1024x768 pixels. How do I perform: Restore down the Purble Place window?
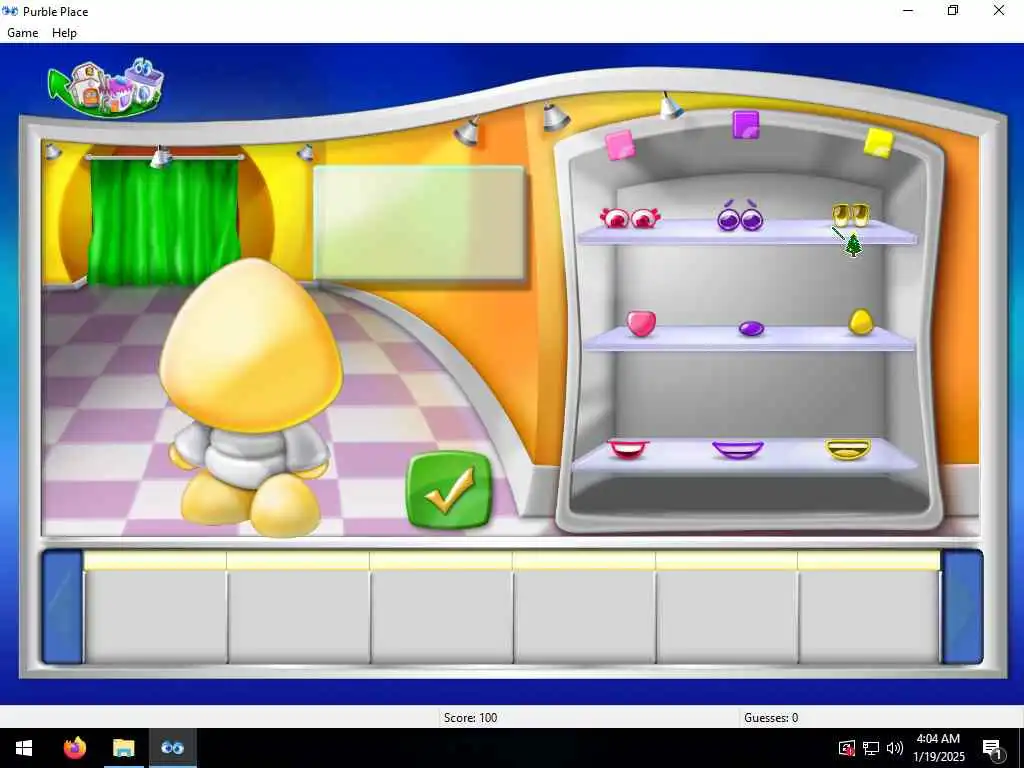coord(953,10)
